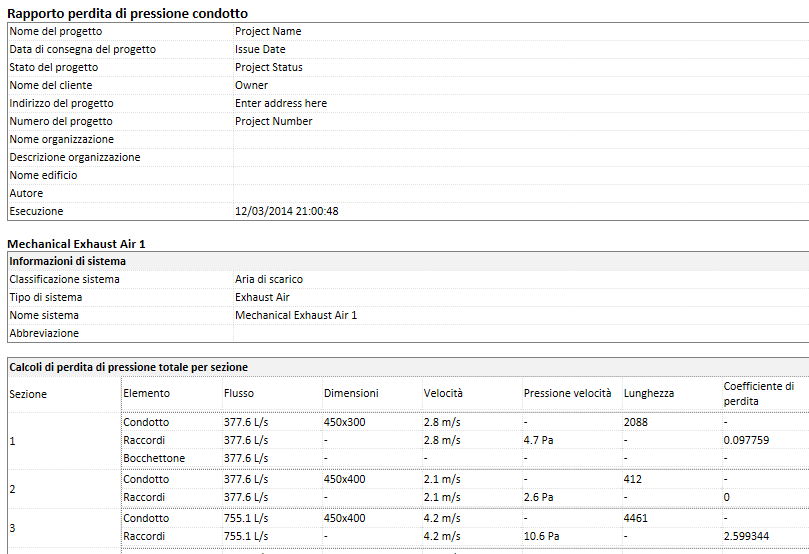The image size is (809, 554).
Task: Select the 'Aria di scarico' classification value
Action: (269, 279)
